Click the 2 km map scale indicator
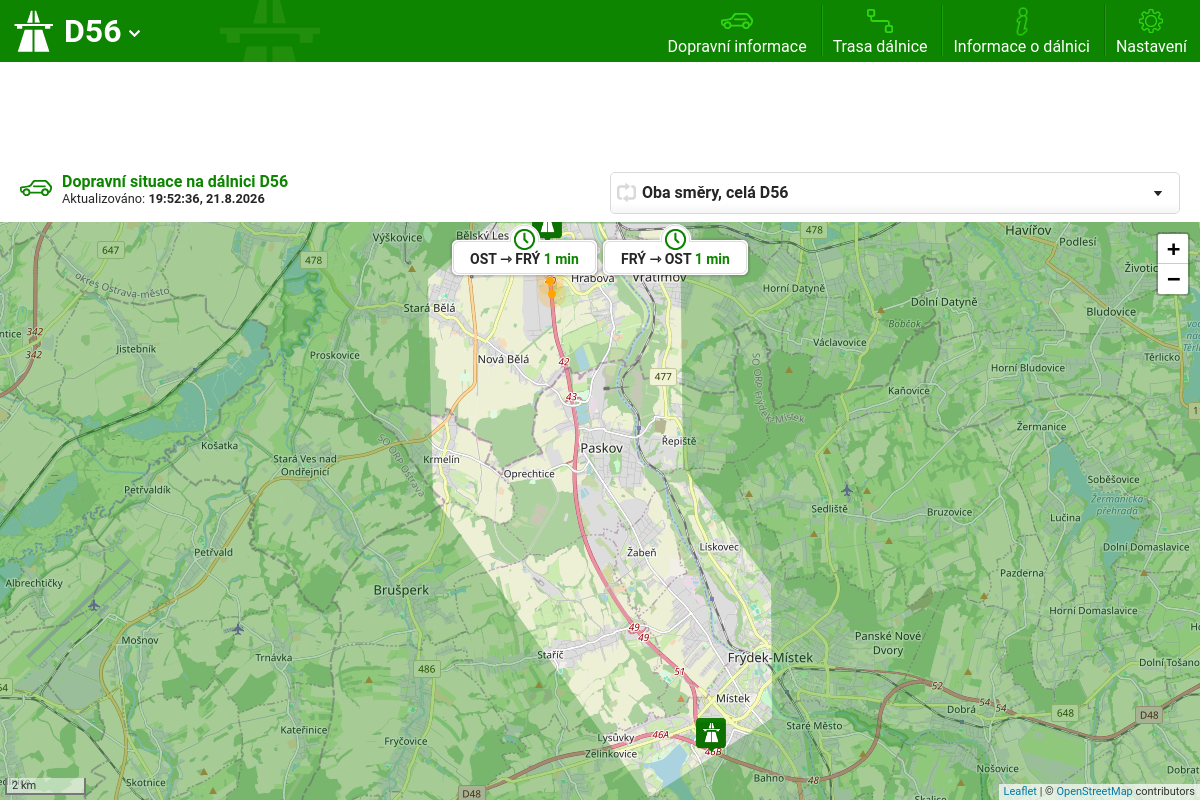1200x800 pixels. (47, 785)
